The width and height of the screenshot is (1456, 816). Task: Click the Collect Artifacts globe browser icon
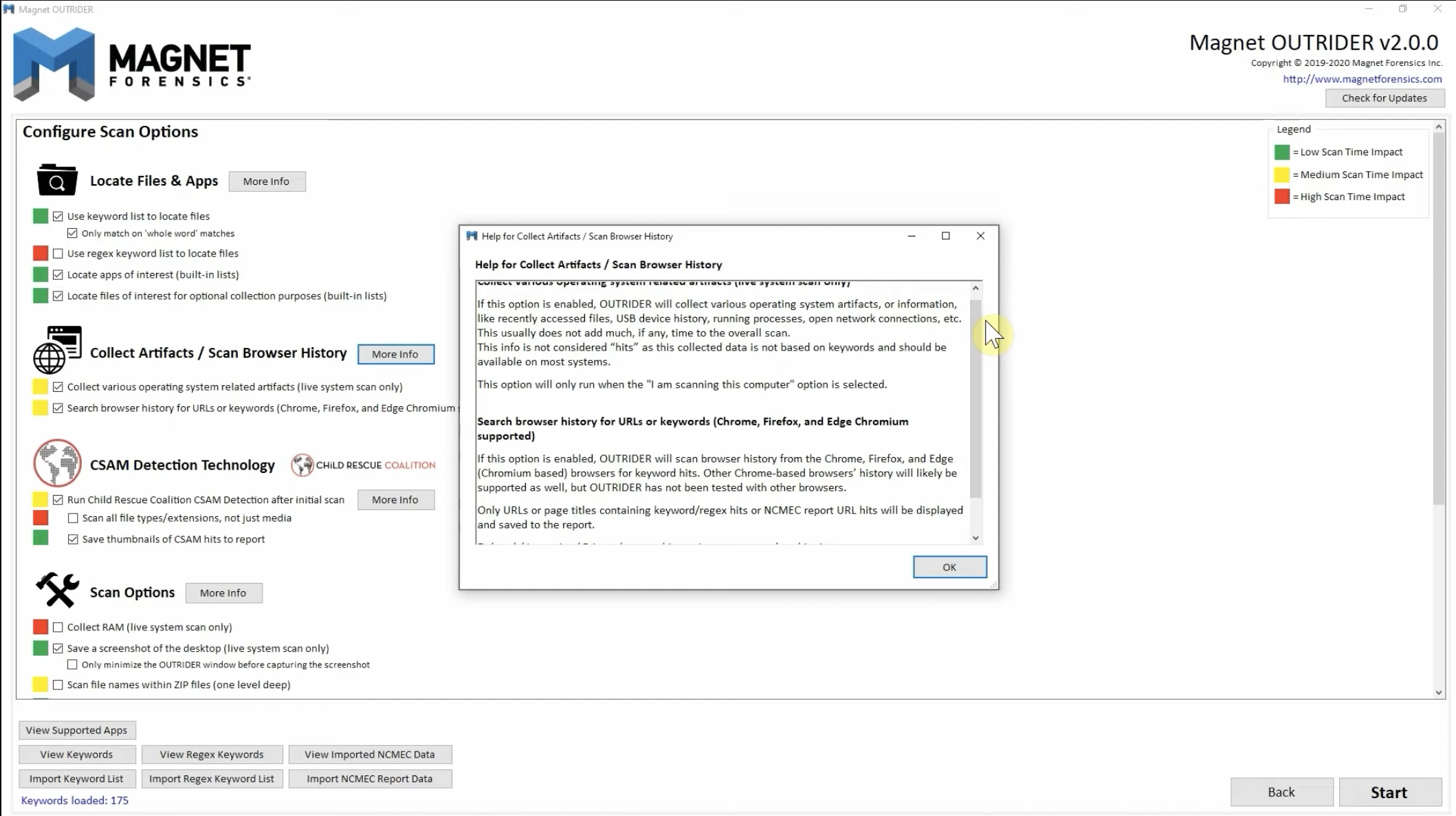pos(58,349)
